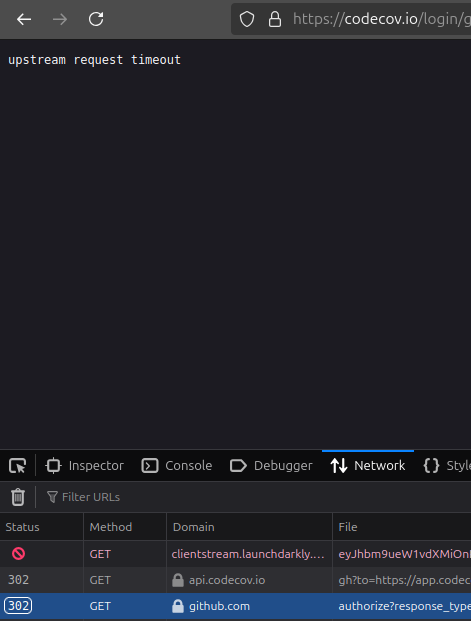Click the highlighted 302 status badge
The image size is (471, 621).
pyautogui.click(x=18, y=606)
